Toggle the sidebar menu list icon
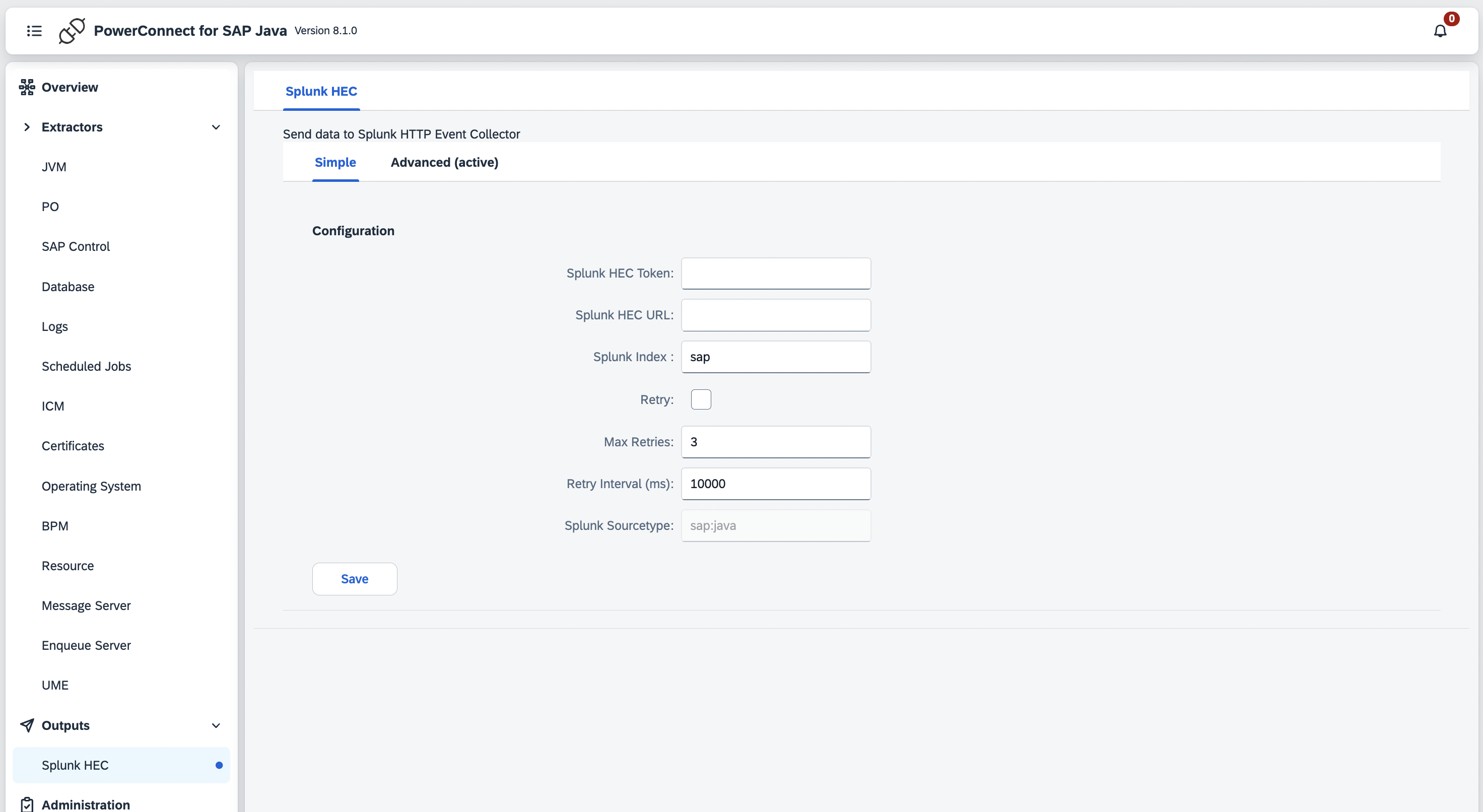Viewport: 1483px width, 812px height. (x=34, y=31)
